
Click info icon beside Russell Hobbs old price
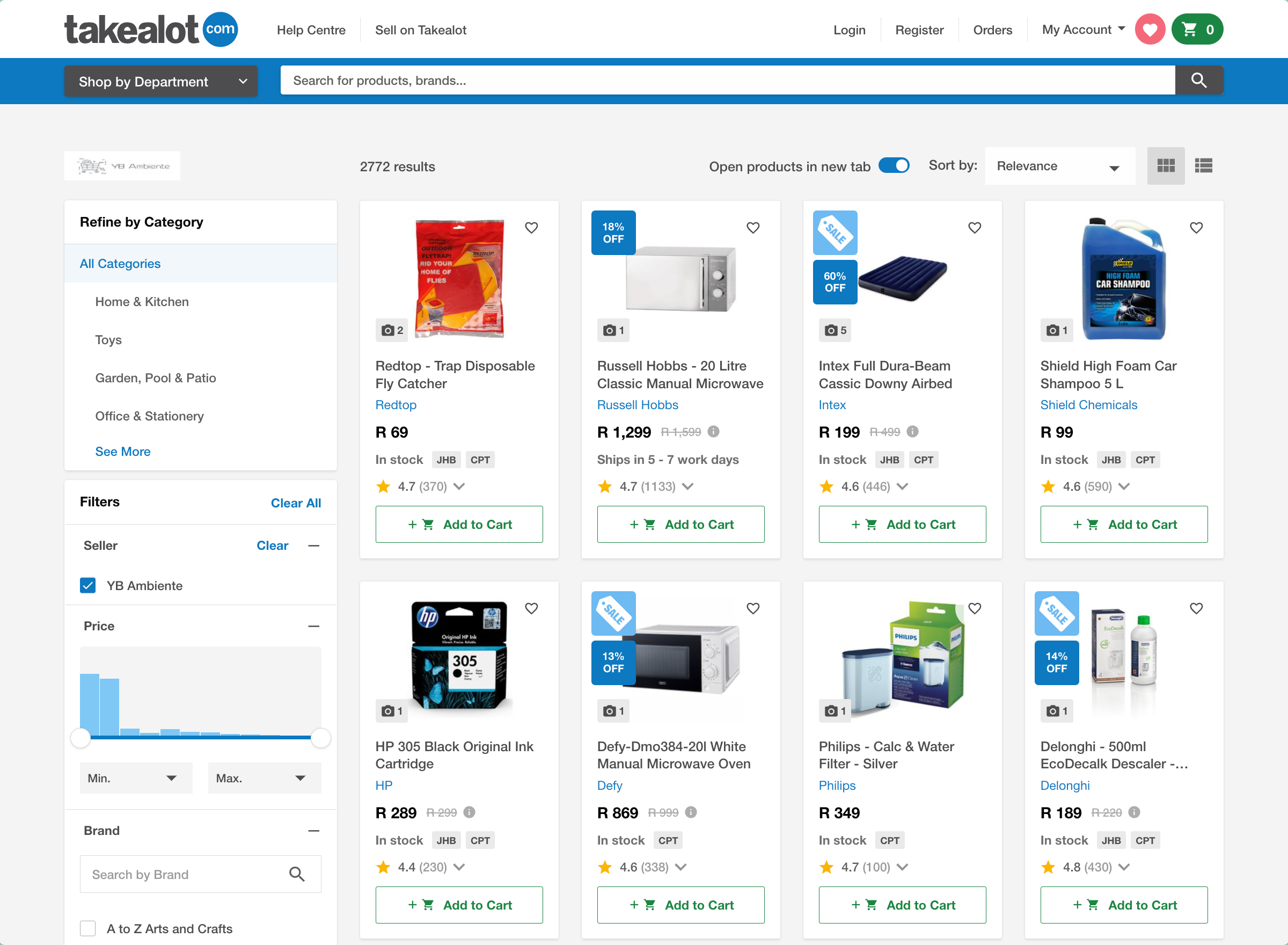pos(713,431)
